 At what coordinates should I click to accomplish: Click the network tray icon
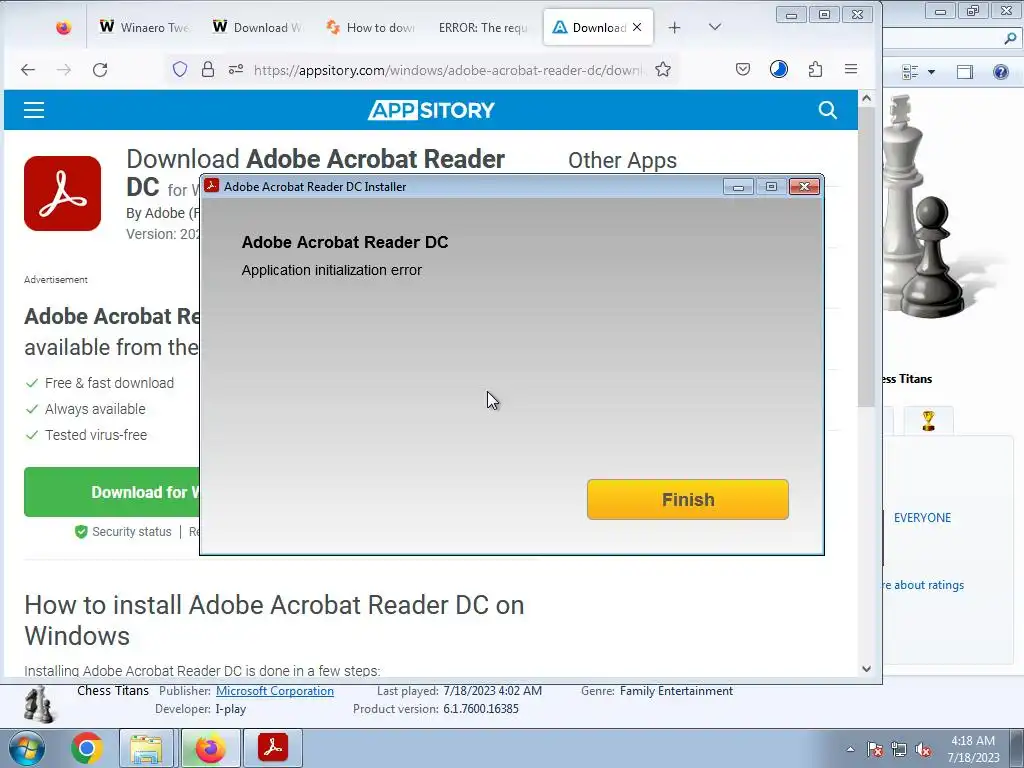(899, 749)
